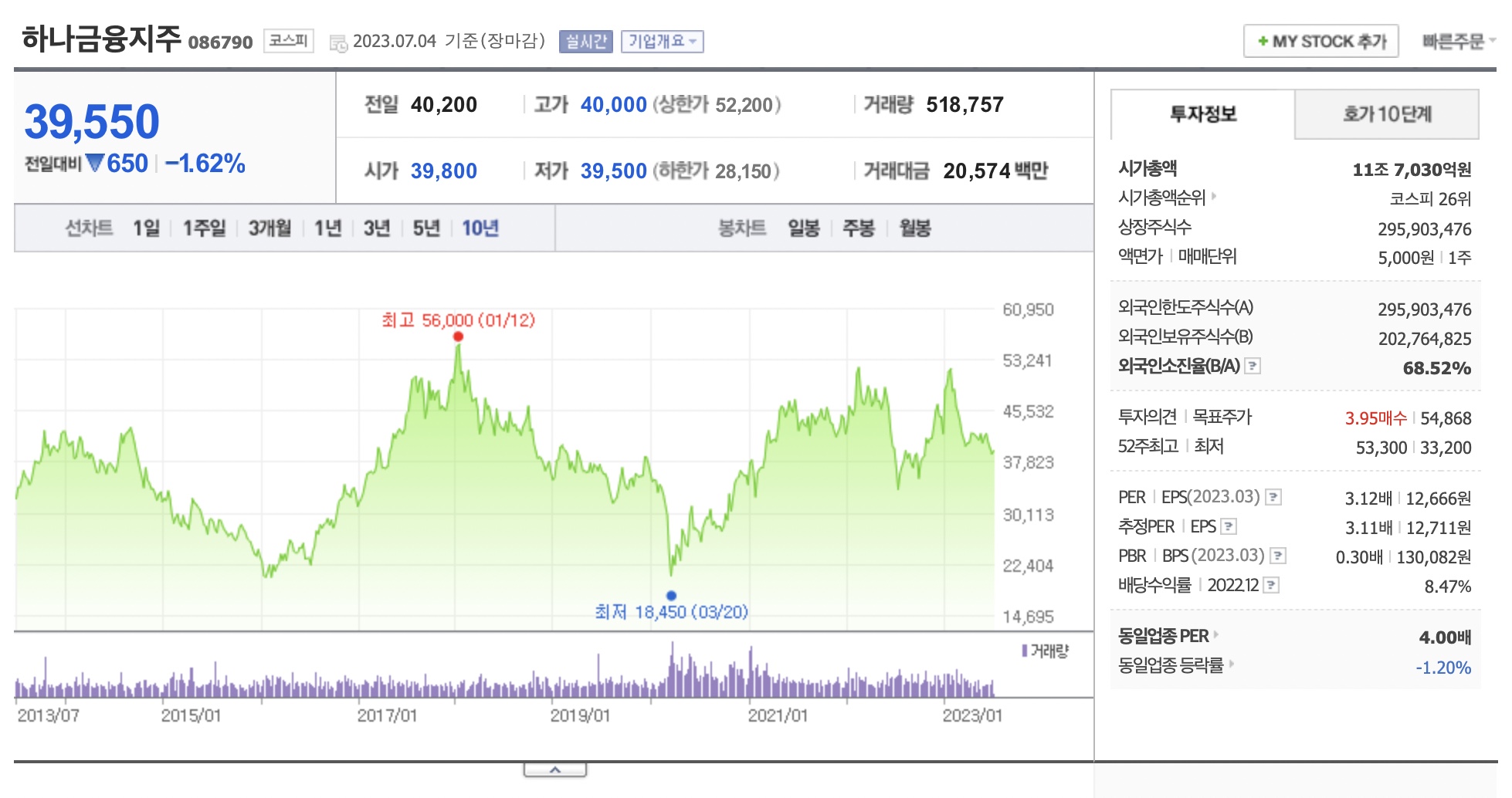This screenshot has height=798, width=1512.
Task: Open help icon next to PER EPS(2023.03)
Action: tap(1274, 497)
